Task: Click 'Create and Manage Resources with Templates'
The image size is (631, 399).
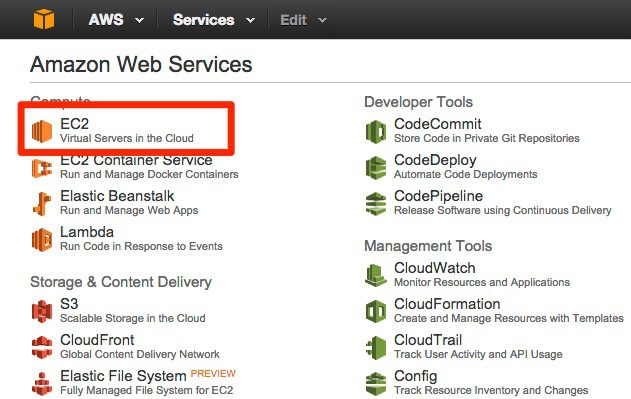Action: coord(509,318)
